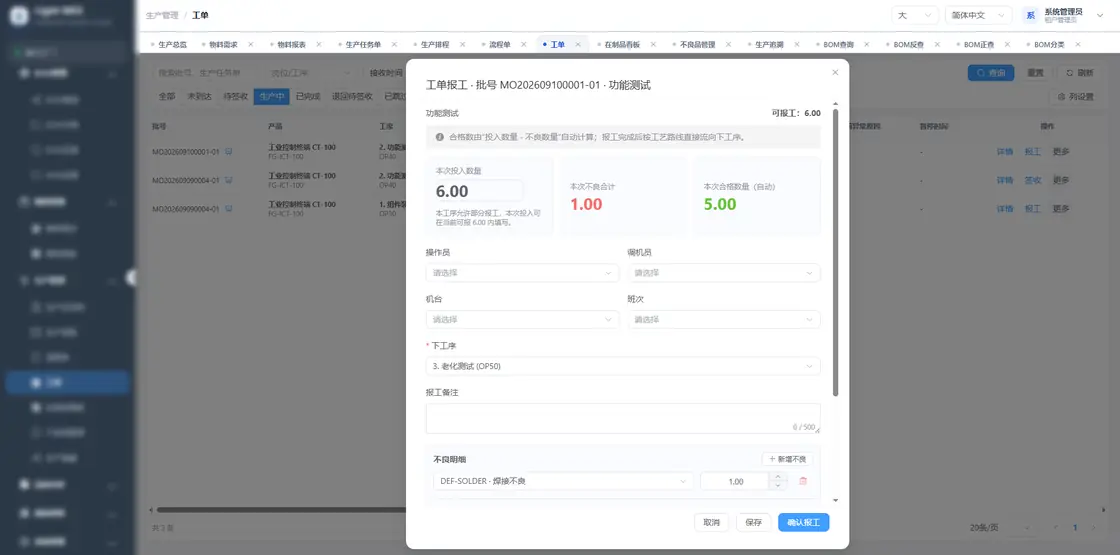
Task: Select the 退回待签收 status filter
Action: [x=353, y=96]
